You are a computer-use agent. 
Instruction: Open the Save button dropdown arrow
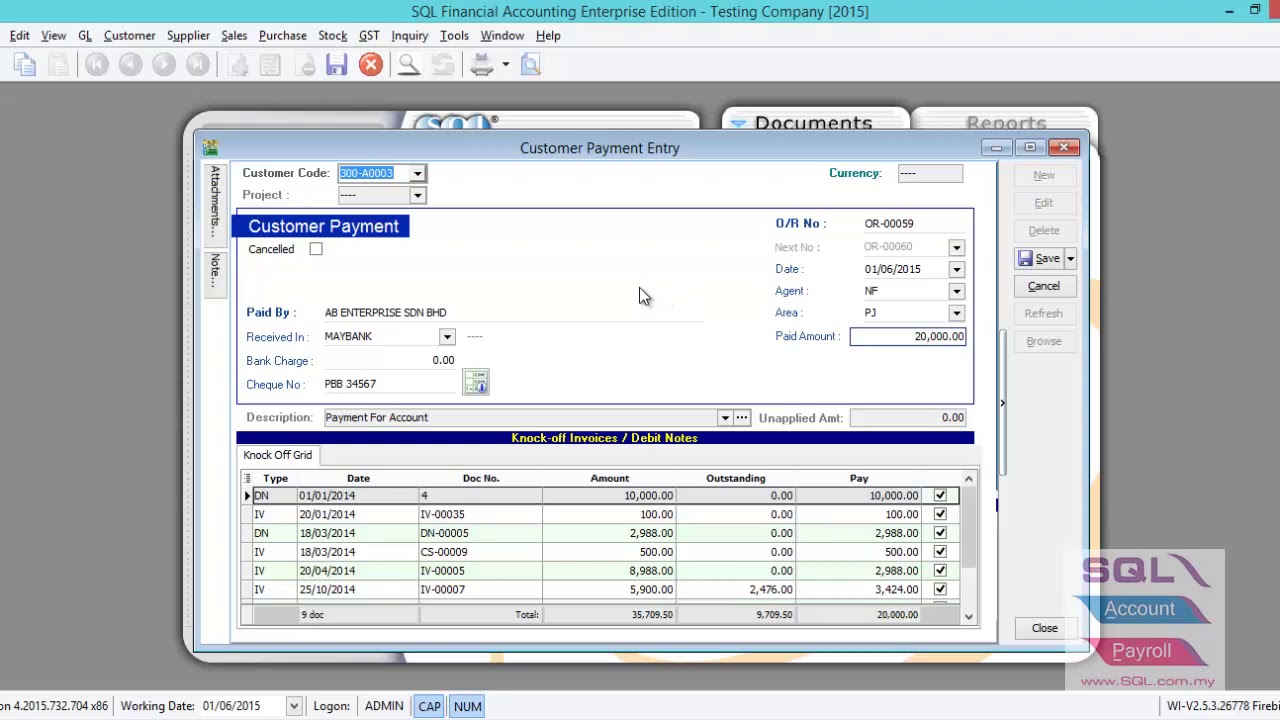pyautogui.click(x=1070, y=259)
